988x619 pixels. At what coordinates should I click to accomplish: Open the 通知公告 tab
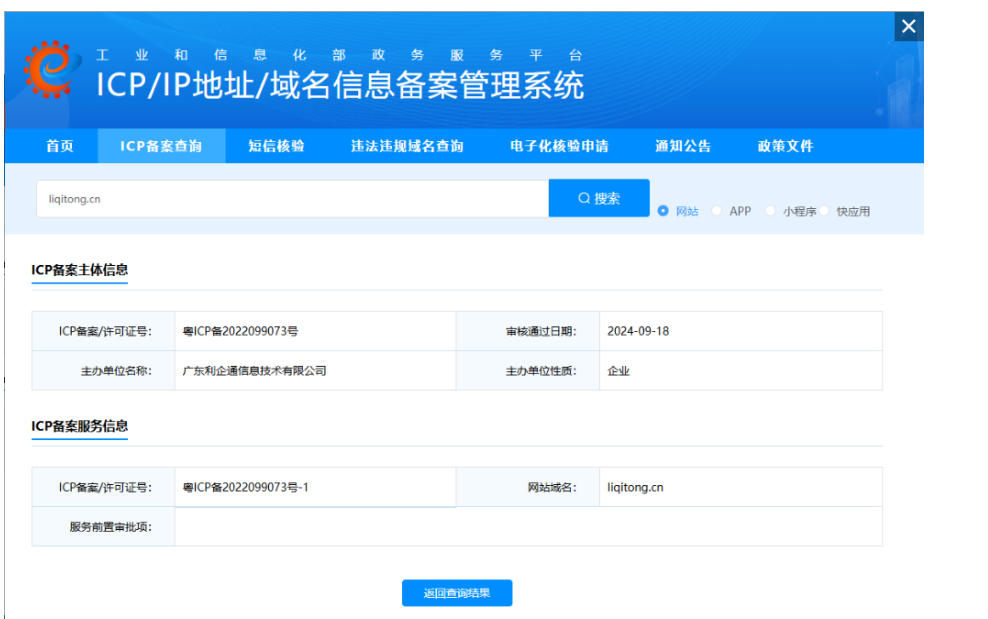point(683,146)
